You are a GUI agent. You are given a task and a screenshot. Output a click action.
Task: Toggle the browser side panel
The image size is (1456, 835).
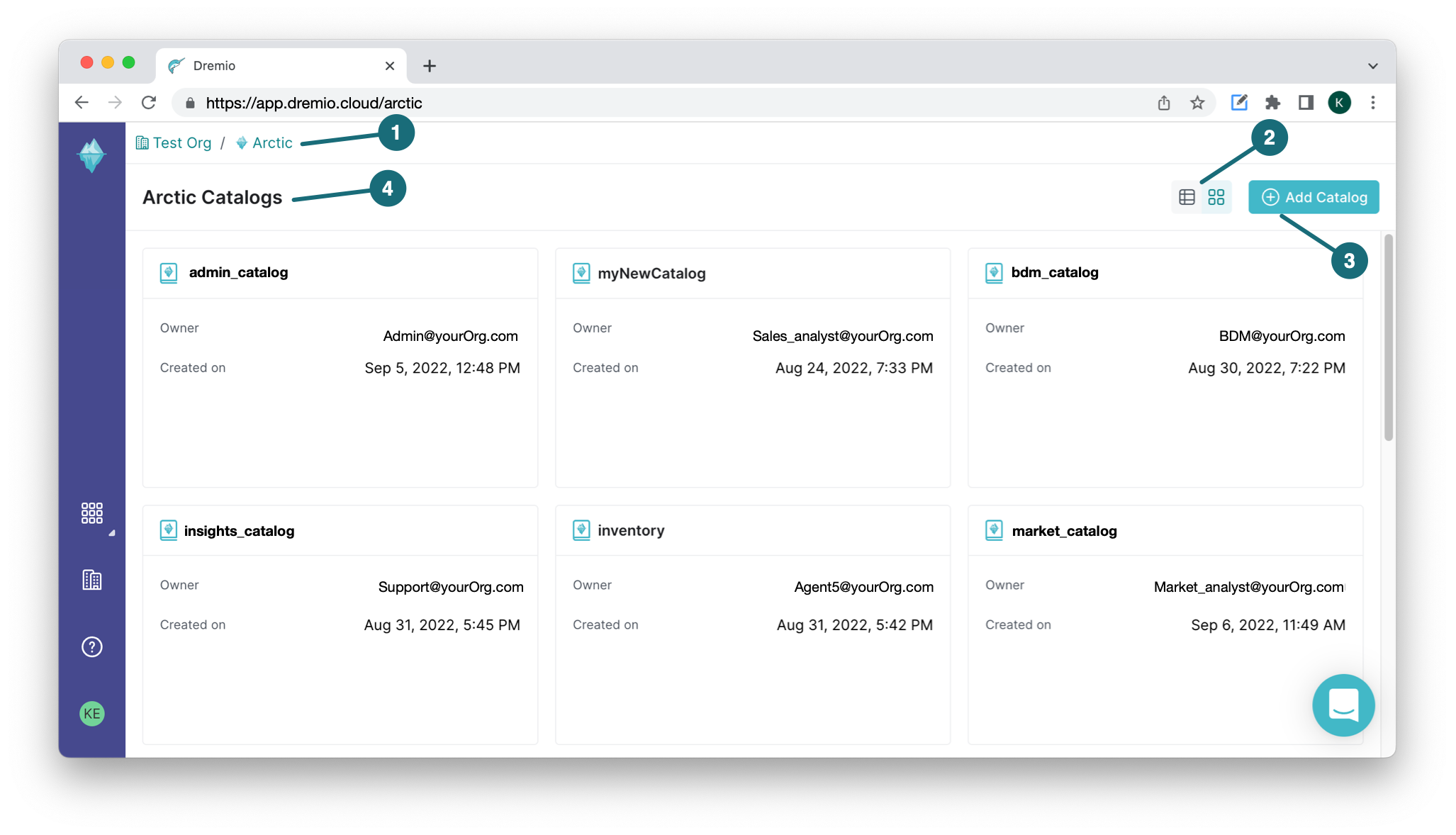point(1306,103)
